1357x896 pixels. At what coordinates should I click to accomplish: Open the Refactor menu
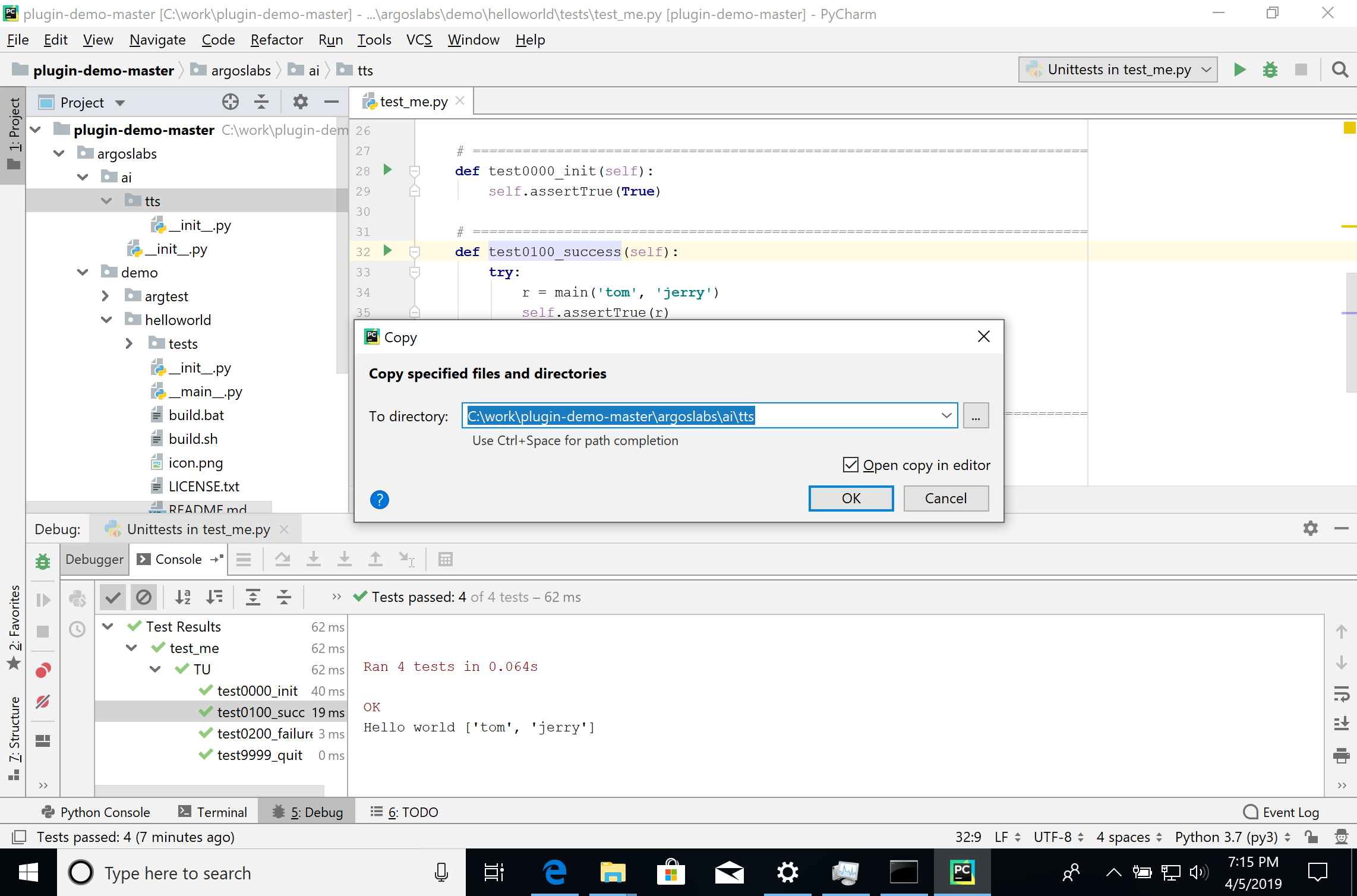click(x=276, y=40)
